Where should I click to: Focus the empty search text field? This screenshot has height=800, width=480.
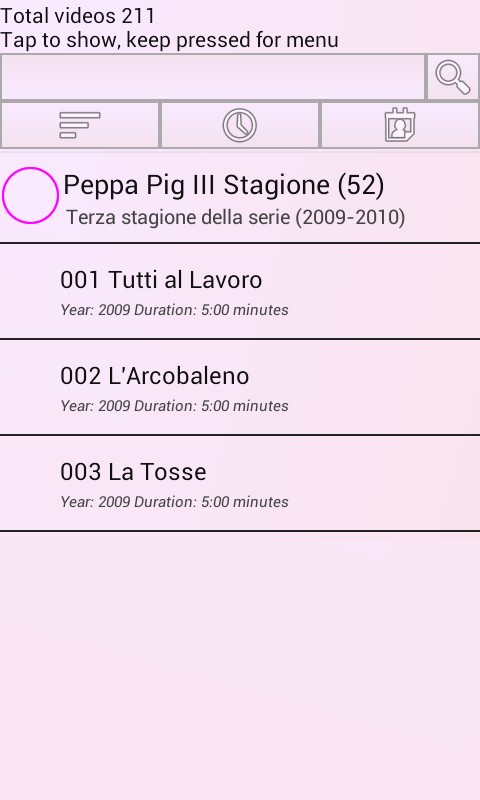tap(213, 77)
